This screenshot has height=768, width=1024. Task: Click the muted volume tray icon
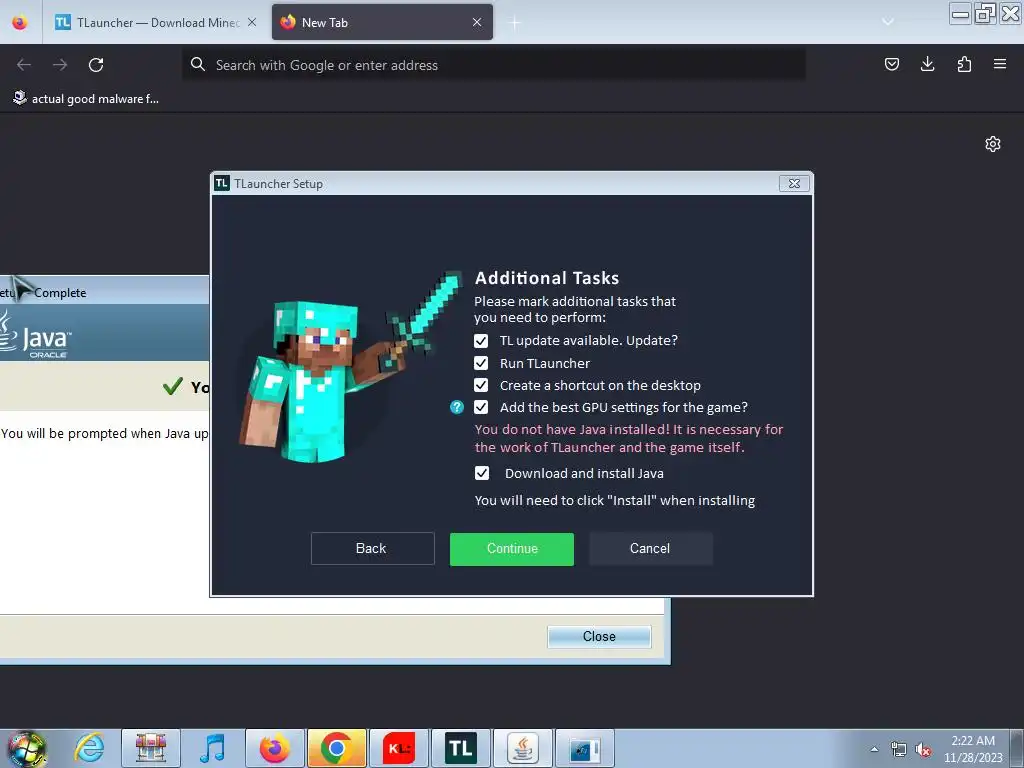(923, 750)
